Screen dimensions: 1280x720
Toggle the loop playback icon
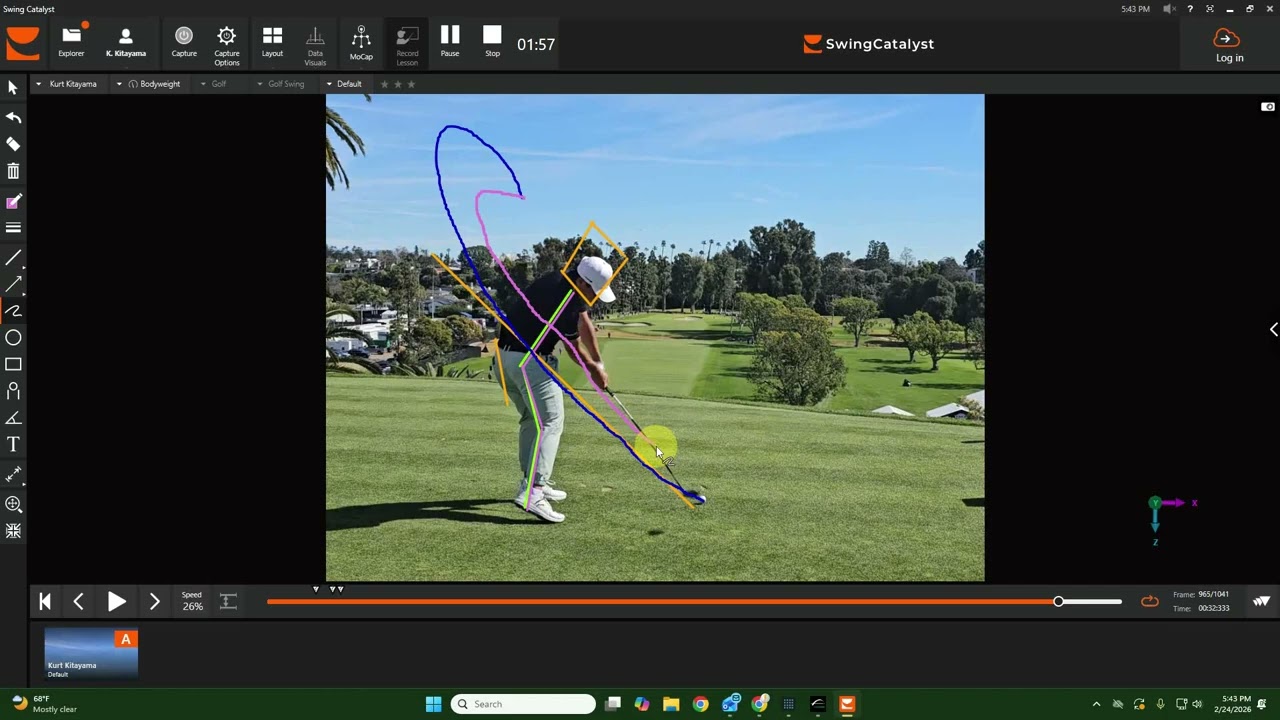1149,601
